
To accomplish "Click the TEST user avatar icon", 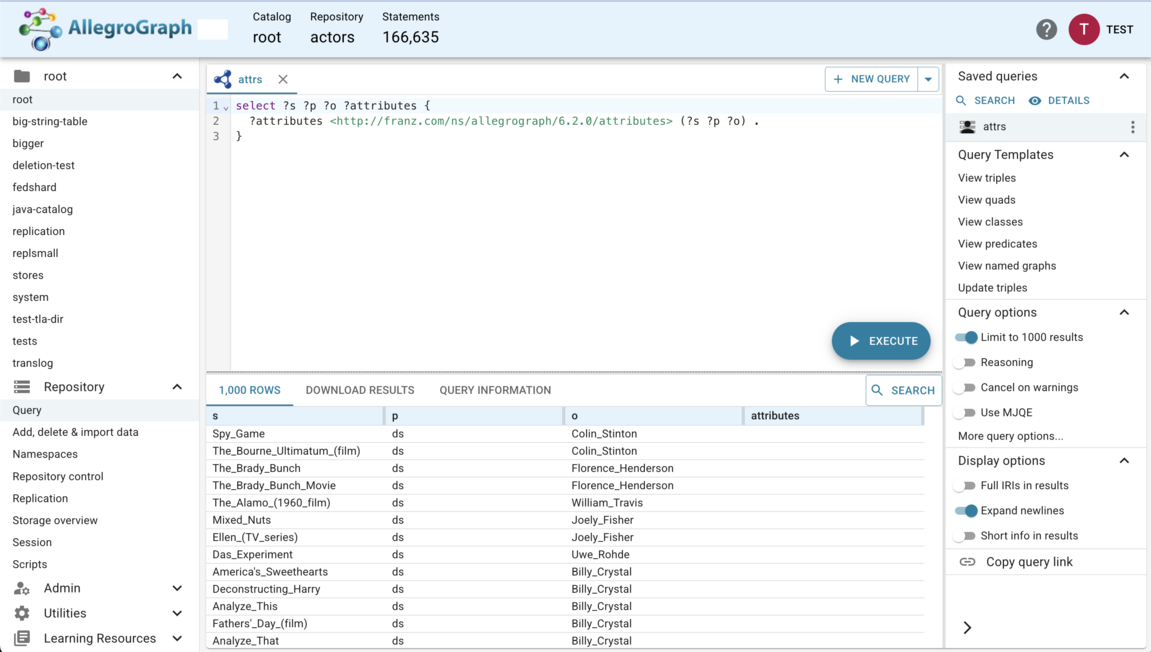I will [1083, 30].
